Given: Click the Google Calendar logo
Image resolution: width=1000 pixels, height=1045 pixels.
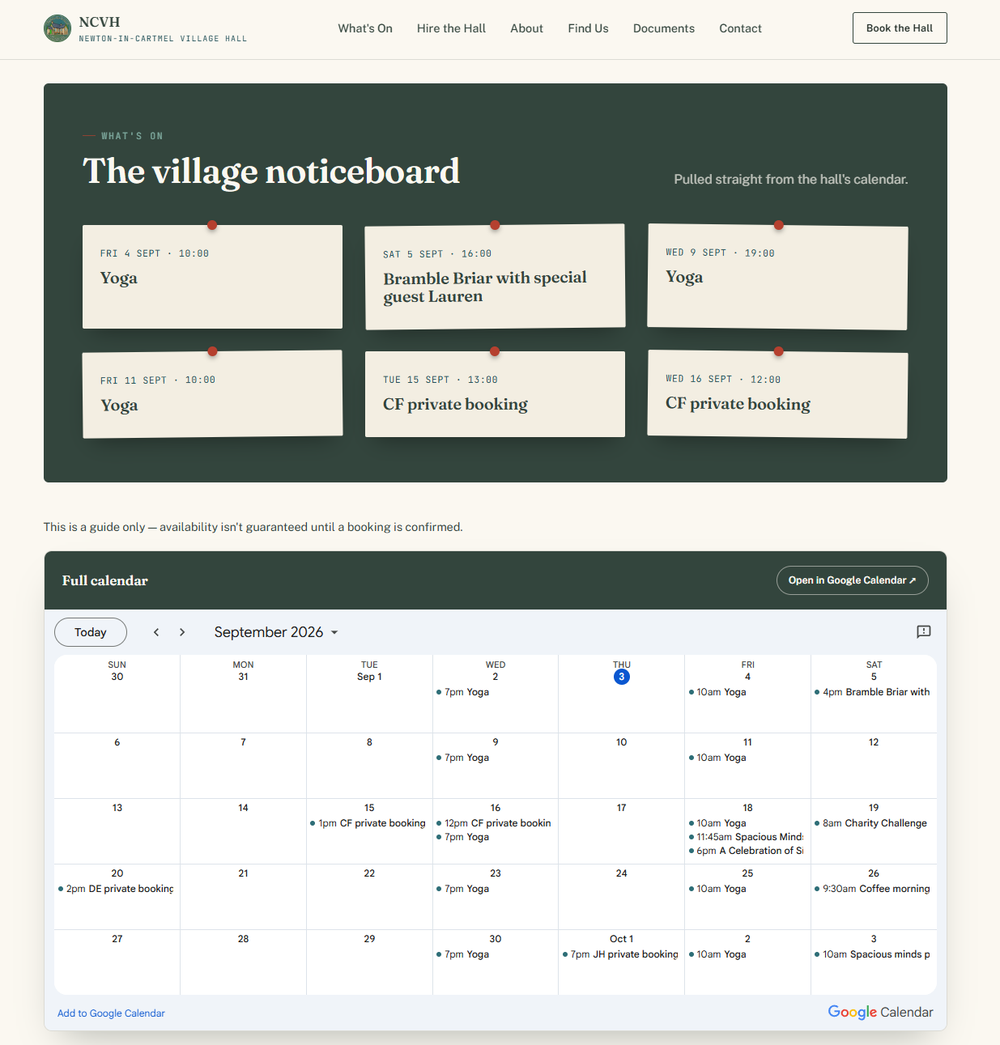Looking at the screenshot, I should coord(880,1012).
